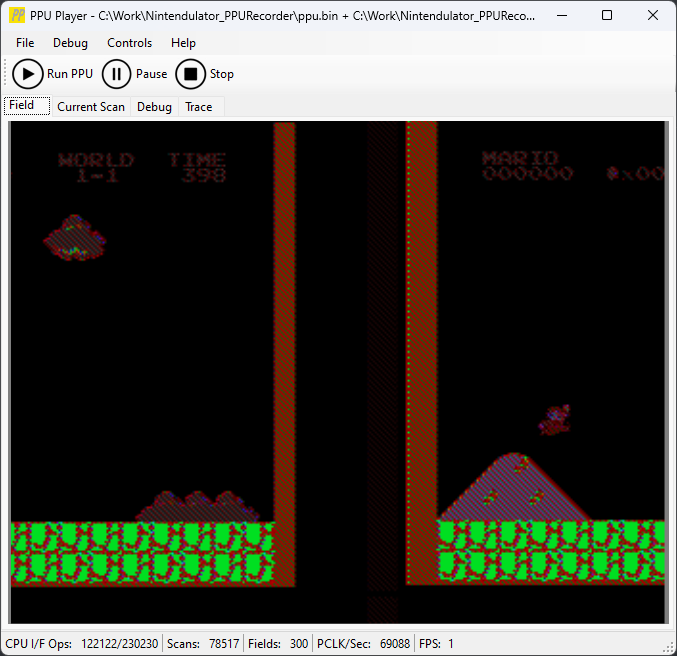Switch to the Debug tab

point(154,107)
